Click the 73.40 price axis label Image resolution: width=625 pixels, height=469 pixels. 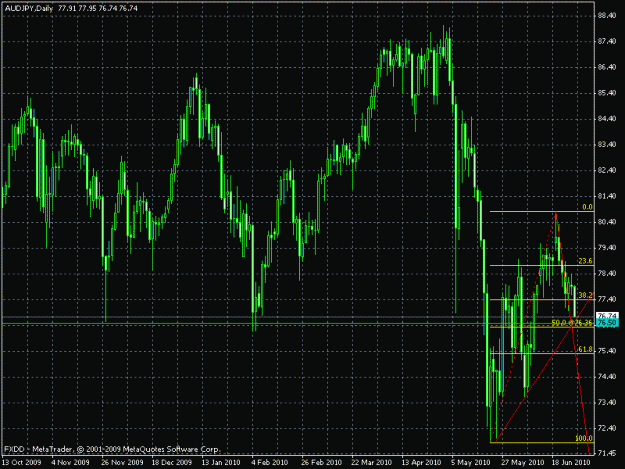[607, 402]
